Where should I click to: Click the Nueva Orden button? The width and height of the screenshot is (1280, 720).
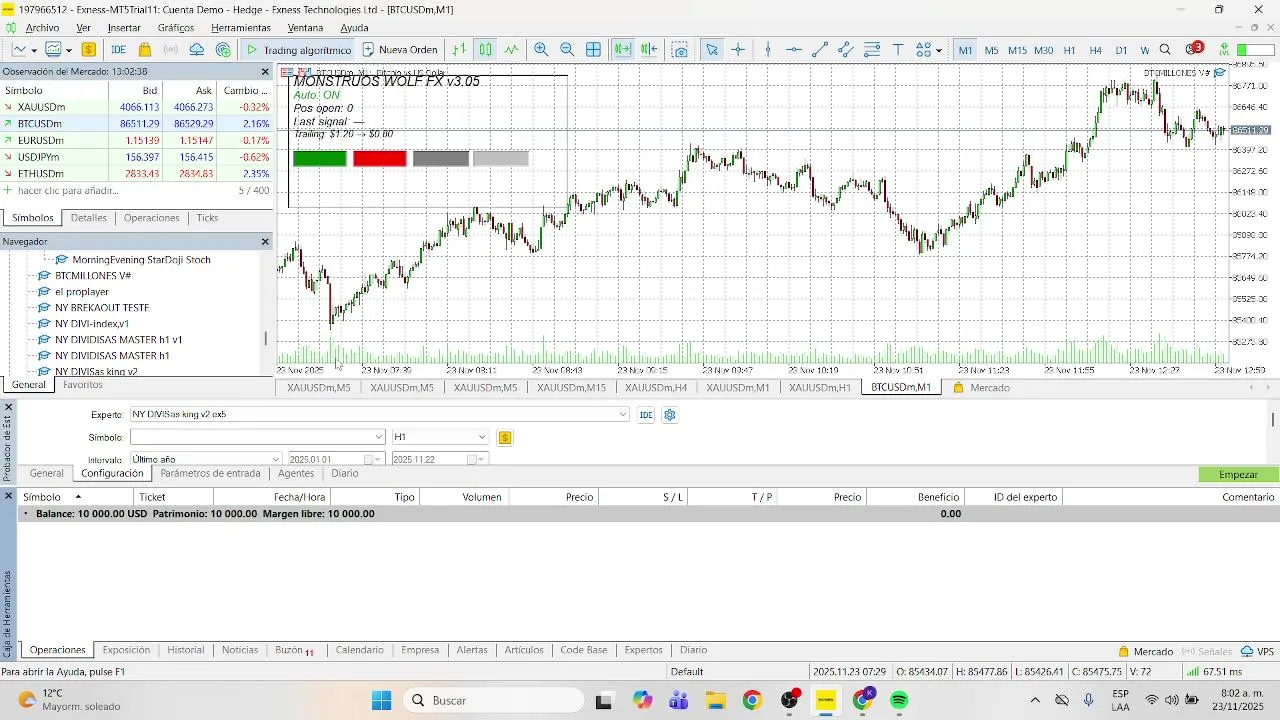point(400,49)
